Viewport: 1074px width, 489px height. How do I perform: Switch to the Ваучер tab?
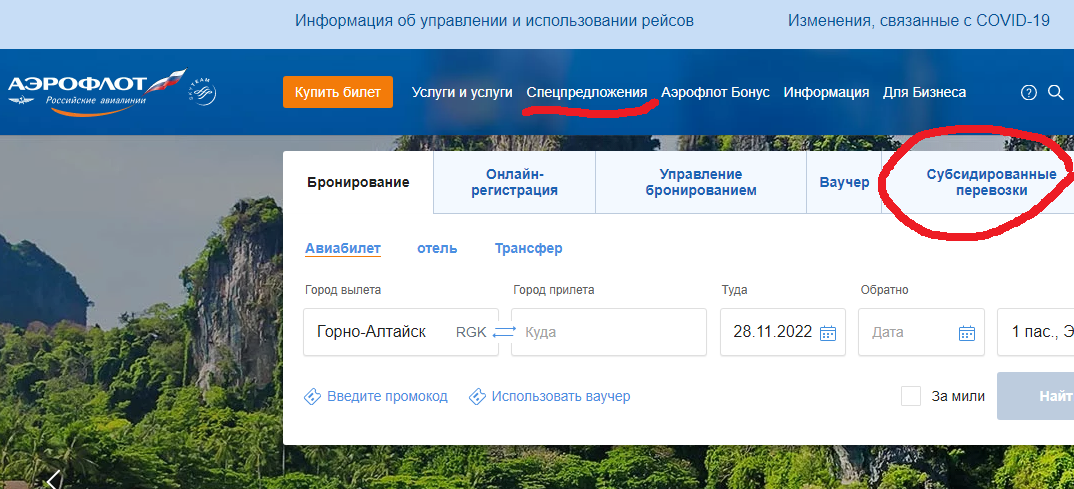pos(844,182)
